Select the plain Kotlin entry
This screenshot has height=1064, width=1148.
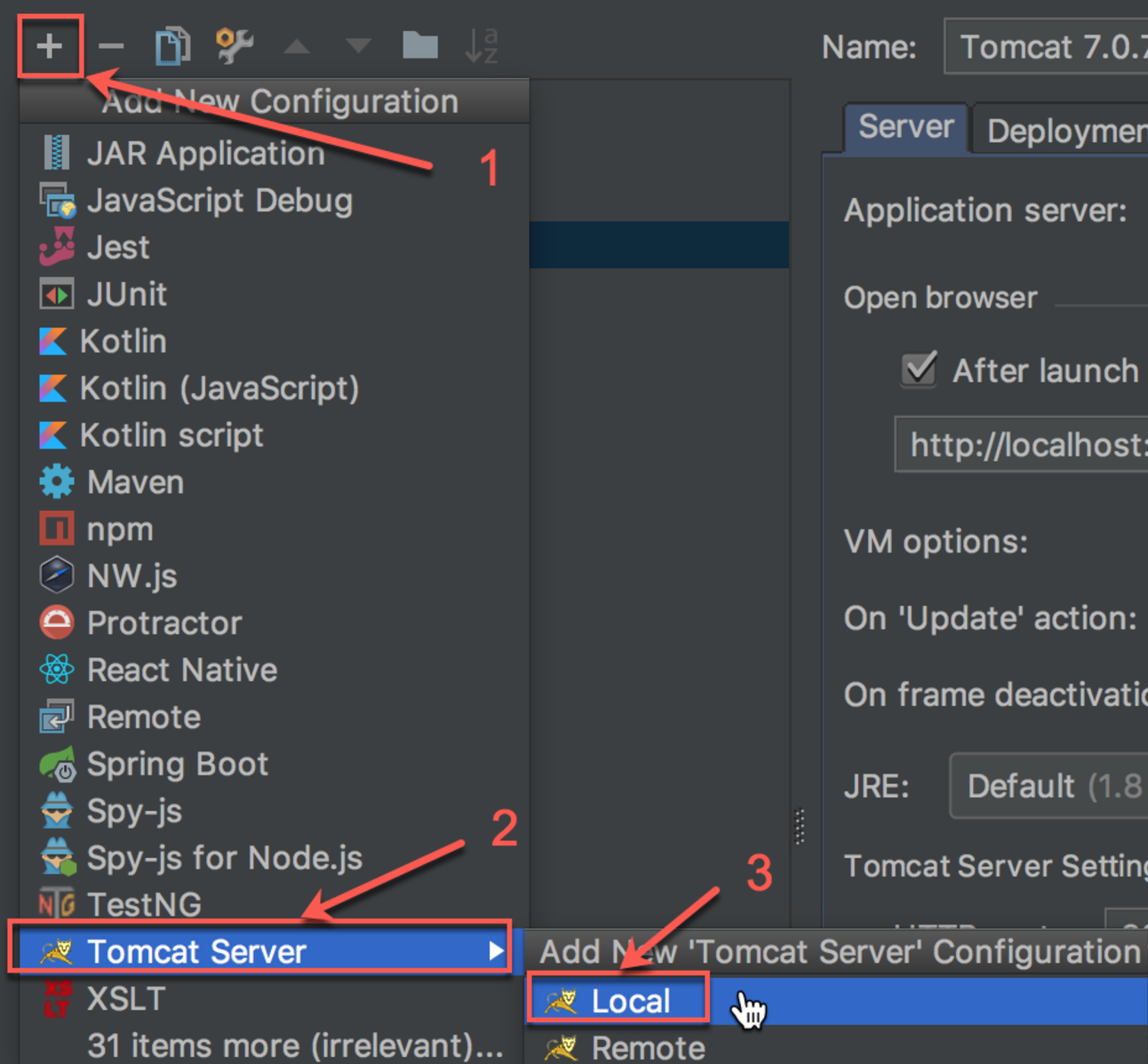[275, 342]
